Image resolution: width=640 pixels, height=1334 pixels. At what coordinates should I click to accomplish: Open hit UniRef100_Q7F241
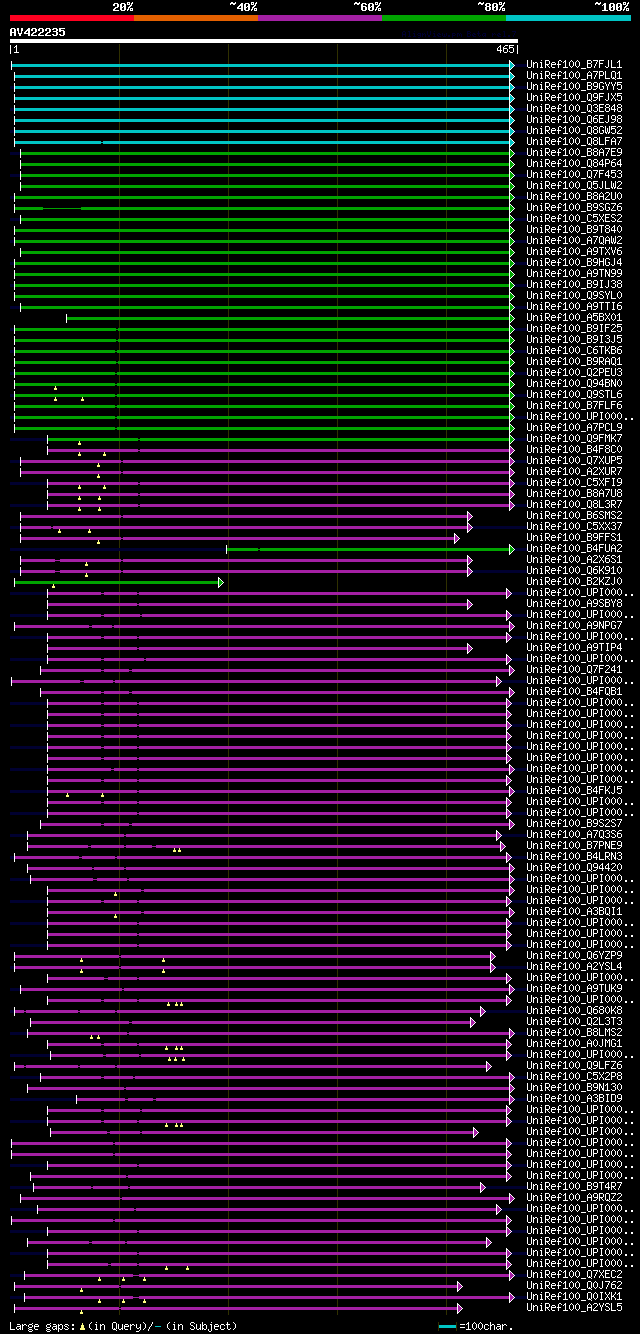point(574,669)
